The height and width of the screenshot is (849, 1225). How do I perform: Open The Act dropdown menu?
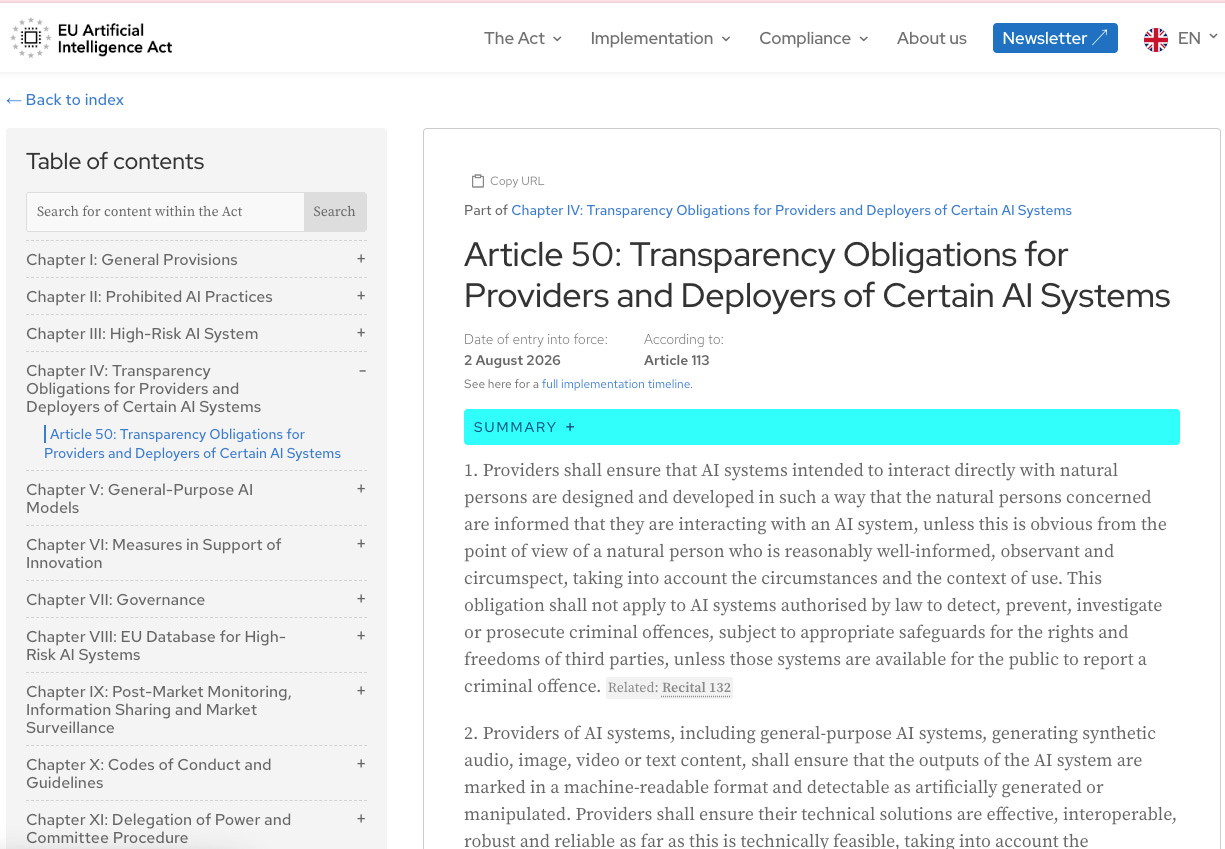[523, 38]
